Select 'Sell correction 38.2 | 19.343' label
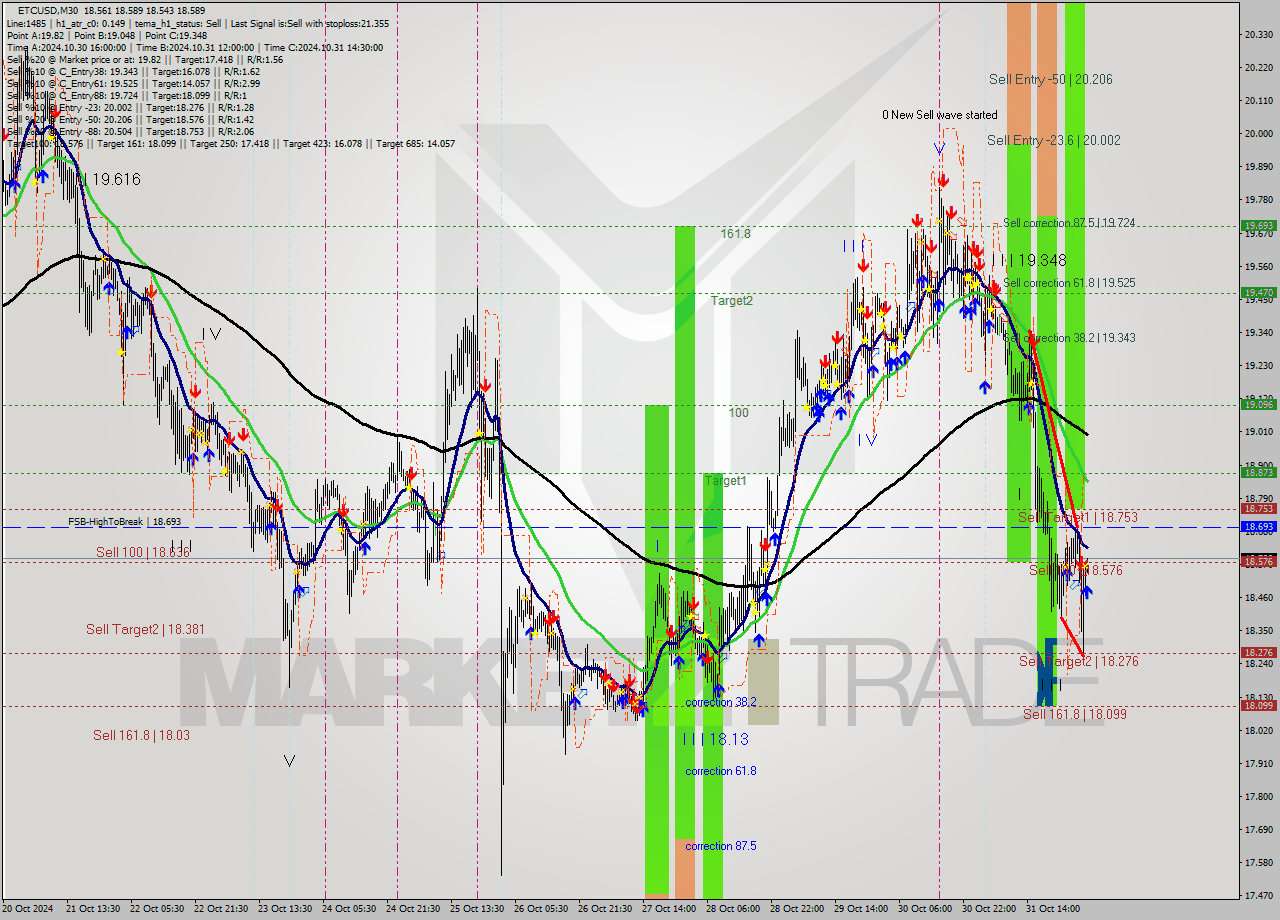The height and width of the screenshot is (920, 1280). 1069,338
